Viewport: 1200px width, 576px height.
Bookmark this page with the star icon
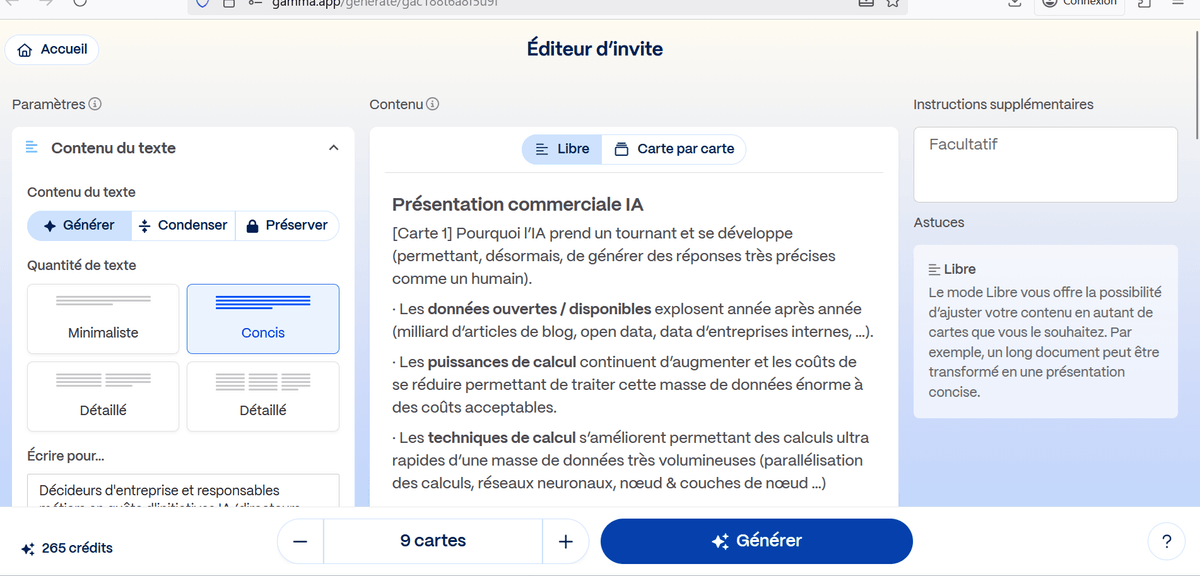(x=892, y=3)
